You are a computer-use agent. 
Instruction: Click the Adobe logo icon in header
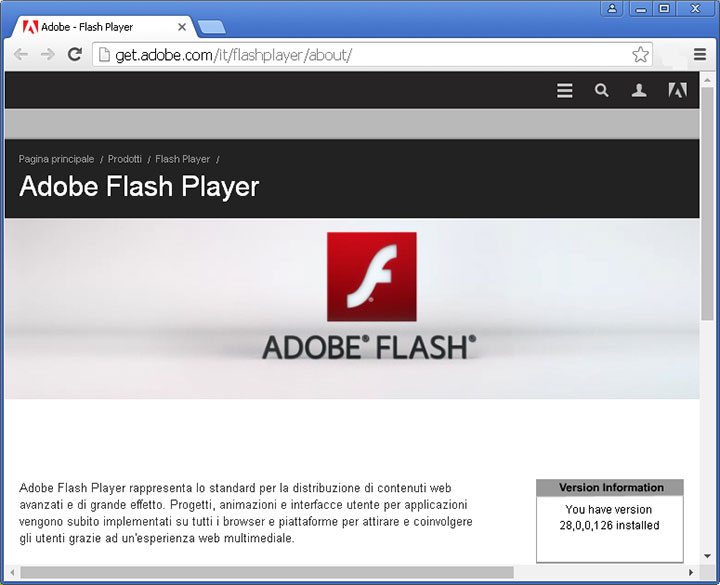(677, 91)
